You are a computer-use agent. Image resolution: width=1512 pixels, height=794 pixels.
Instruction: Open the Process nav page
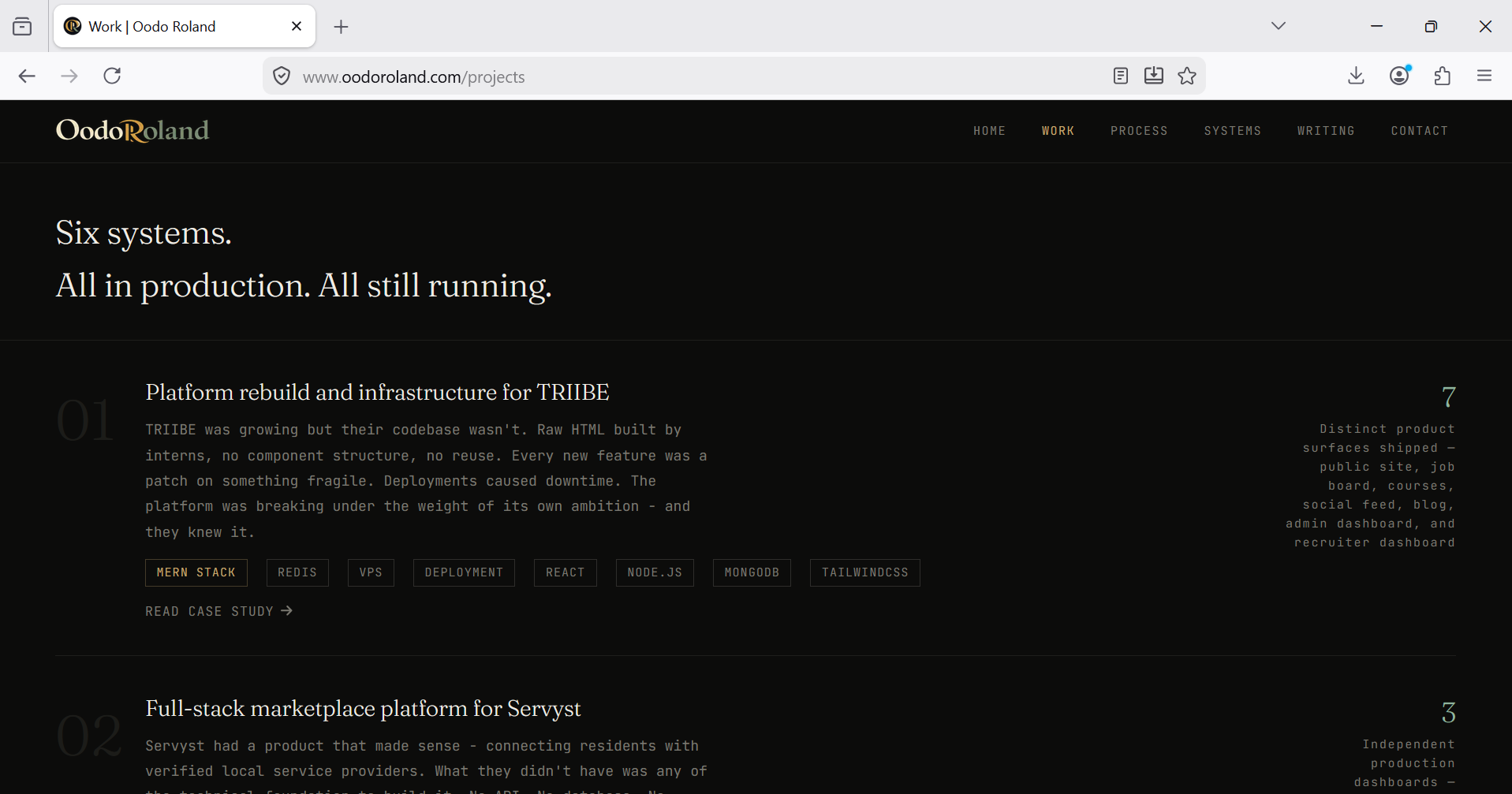[1139, 131]
